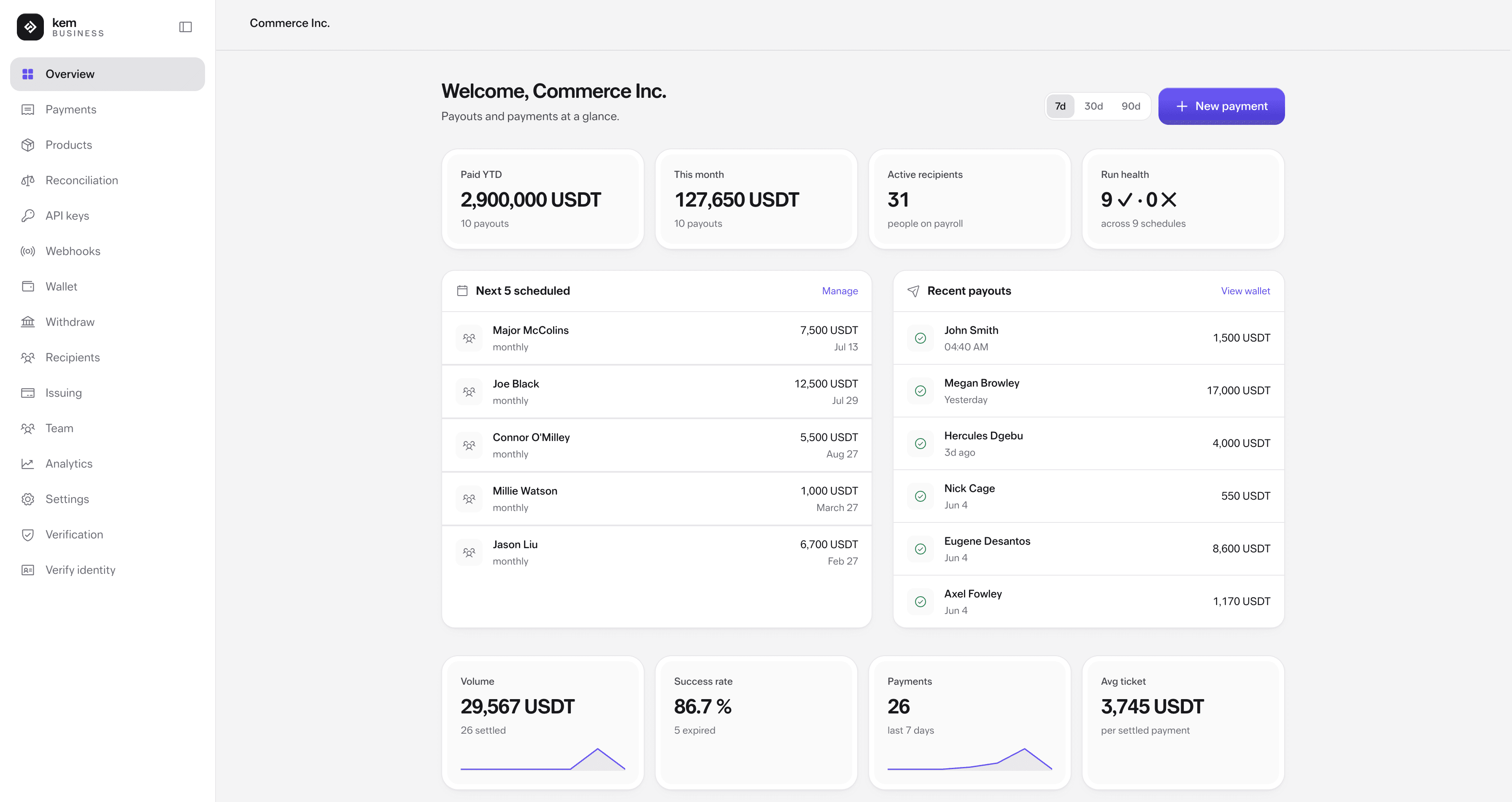Image resolution: width=1512 pixels, height=802 pixels.
Task: Click the Avg ticket 3,745 USDT value
Action: (x=1152, y=706)
